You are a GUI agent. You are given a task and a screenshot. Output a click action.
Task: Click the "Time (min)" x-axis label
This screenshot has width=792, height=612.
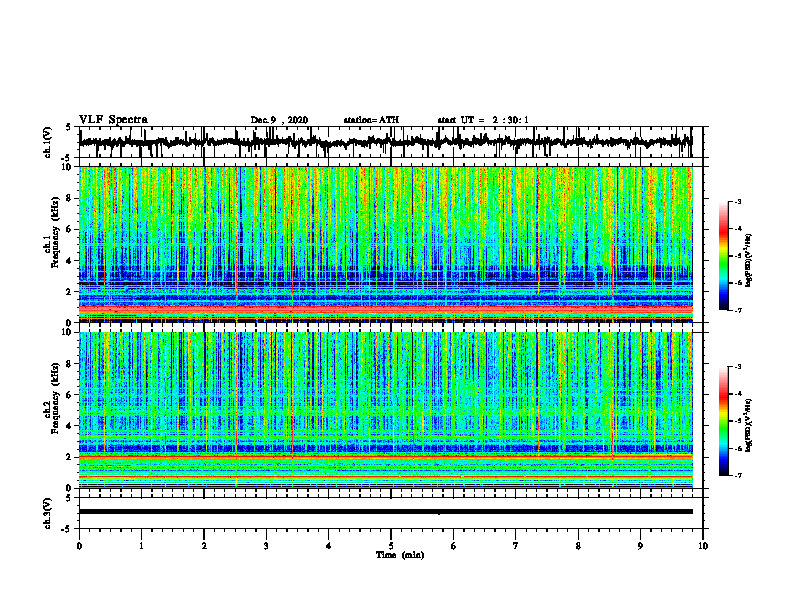[x=400, y=555]
